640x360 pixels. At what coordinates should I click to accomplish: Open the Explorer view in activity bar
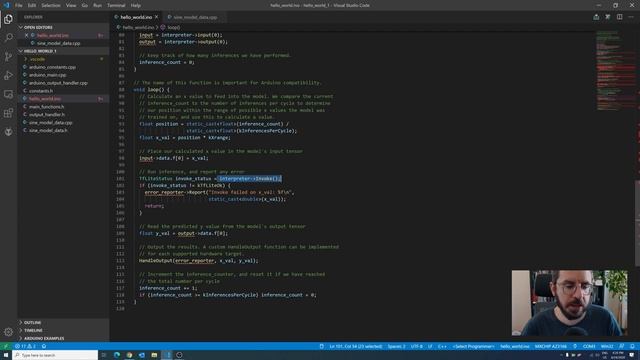[x=8, y=19]
